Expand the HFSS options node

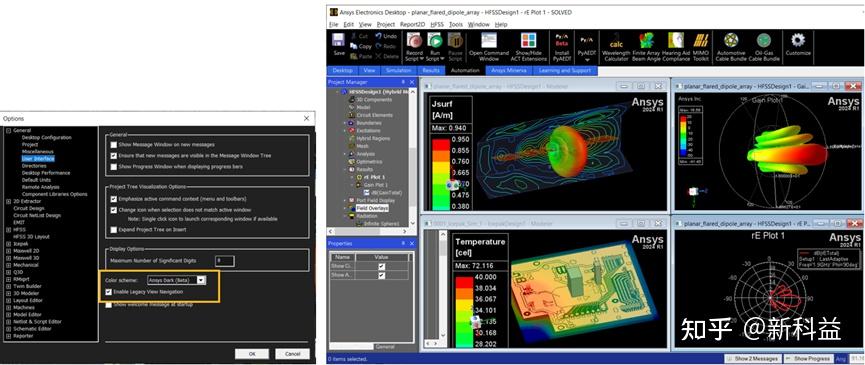8,229
